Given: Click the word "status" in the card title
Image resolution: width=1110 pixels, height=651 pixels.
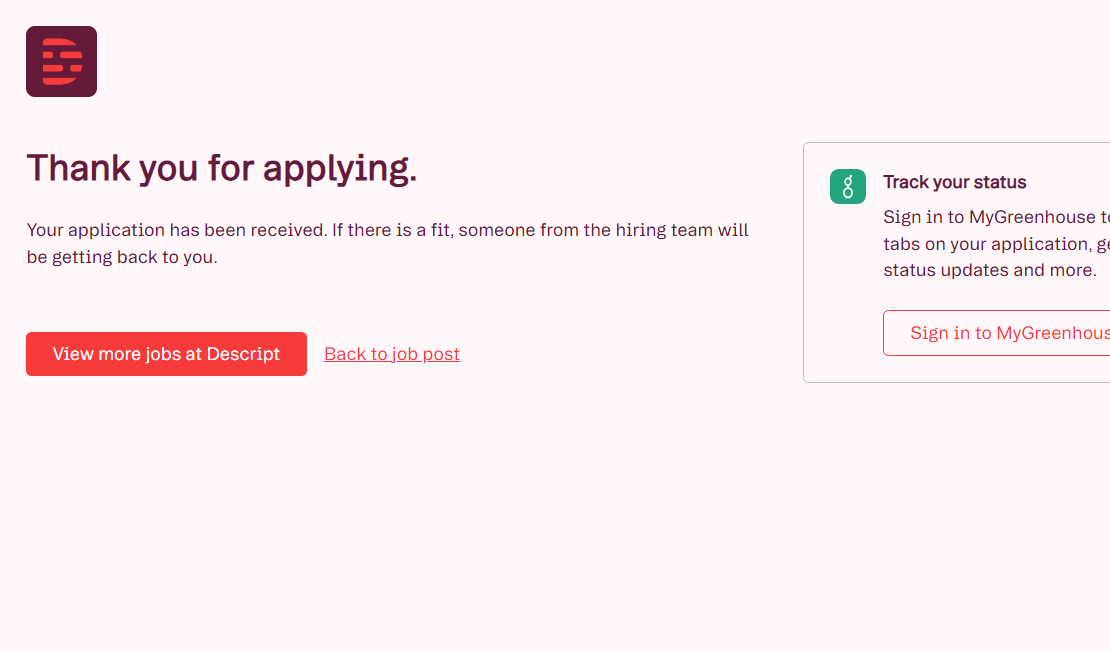Looking at the screenshot, I should click(1001, 182).
